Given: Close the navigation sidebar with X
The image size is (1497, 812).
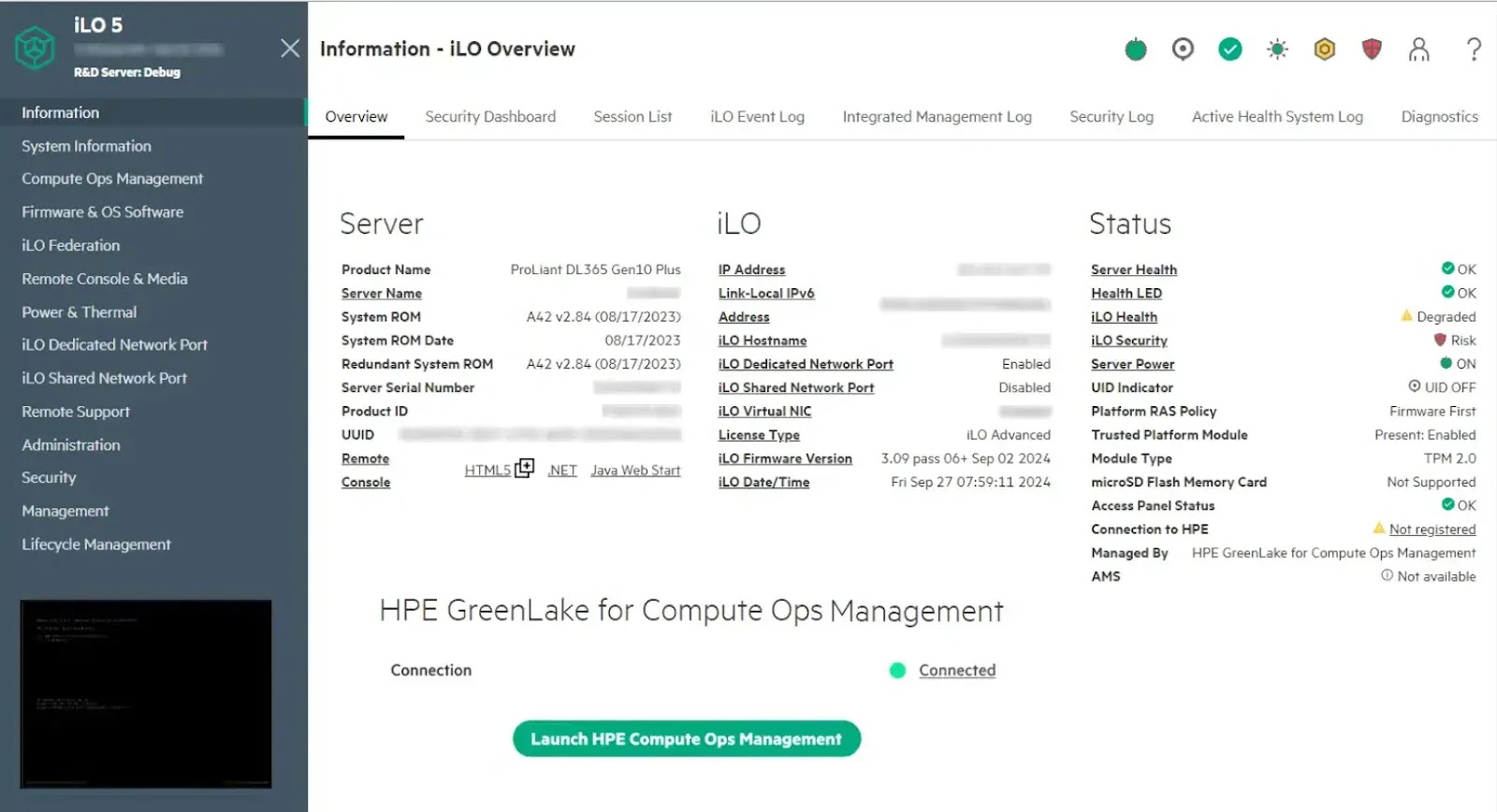Looking at the screenshot, I should [x=290, y=49].
